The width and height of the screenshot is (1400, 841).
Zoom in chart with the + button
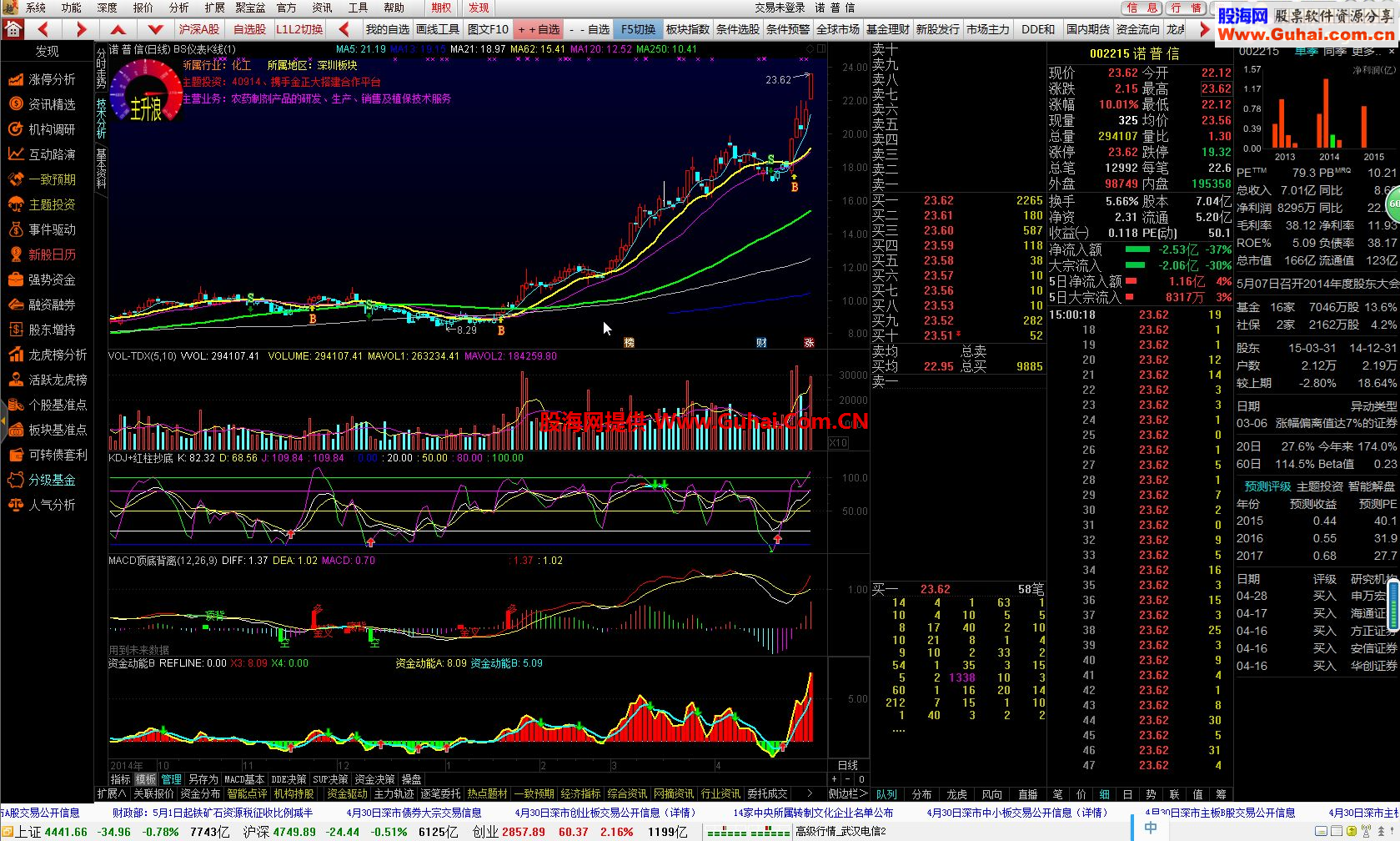click(835, 779)
